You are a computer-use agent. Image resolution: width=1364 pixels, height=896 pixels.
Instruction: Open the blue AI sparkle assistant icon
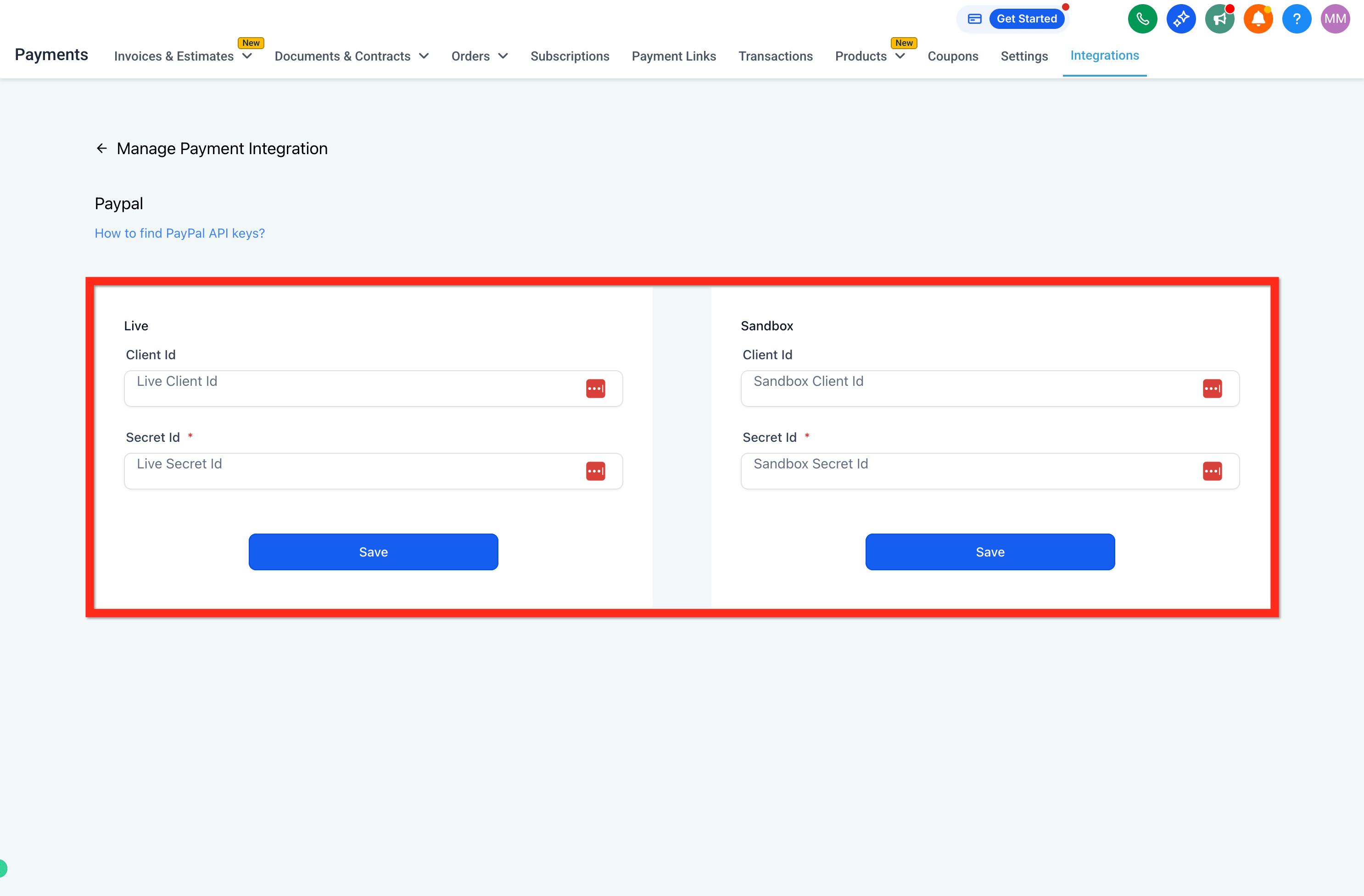click(x=1180, y=19)
